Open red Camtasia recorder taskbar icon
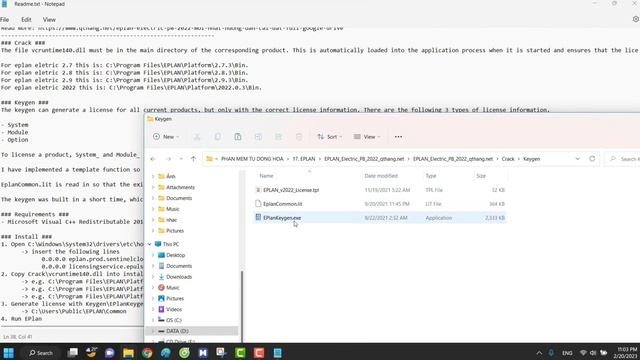This screenshot has width=640, height=360. coord(259,353)
